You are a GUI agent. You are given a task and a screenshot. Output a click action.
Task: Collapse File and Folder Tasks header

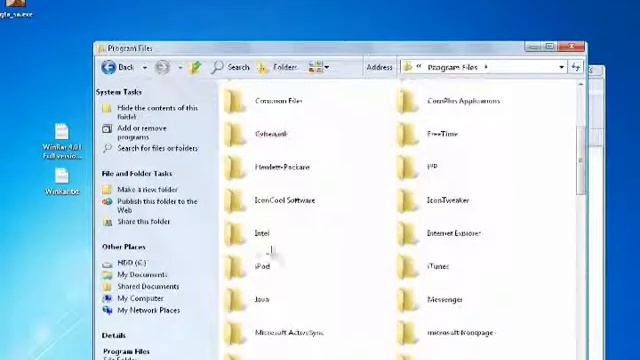(x=137, y=173)
